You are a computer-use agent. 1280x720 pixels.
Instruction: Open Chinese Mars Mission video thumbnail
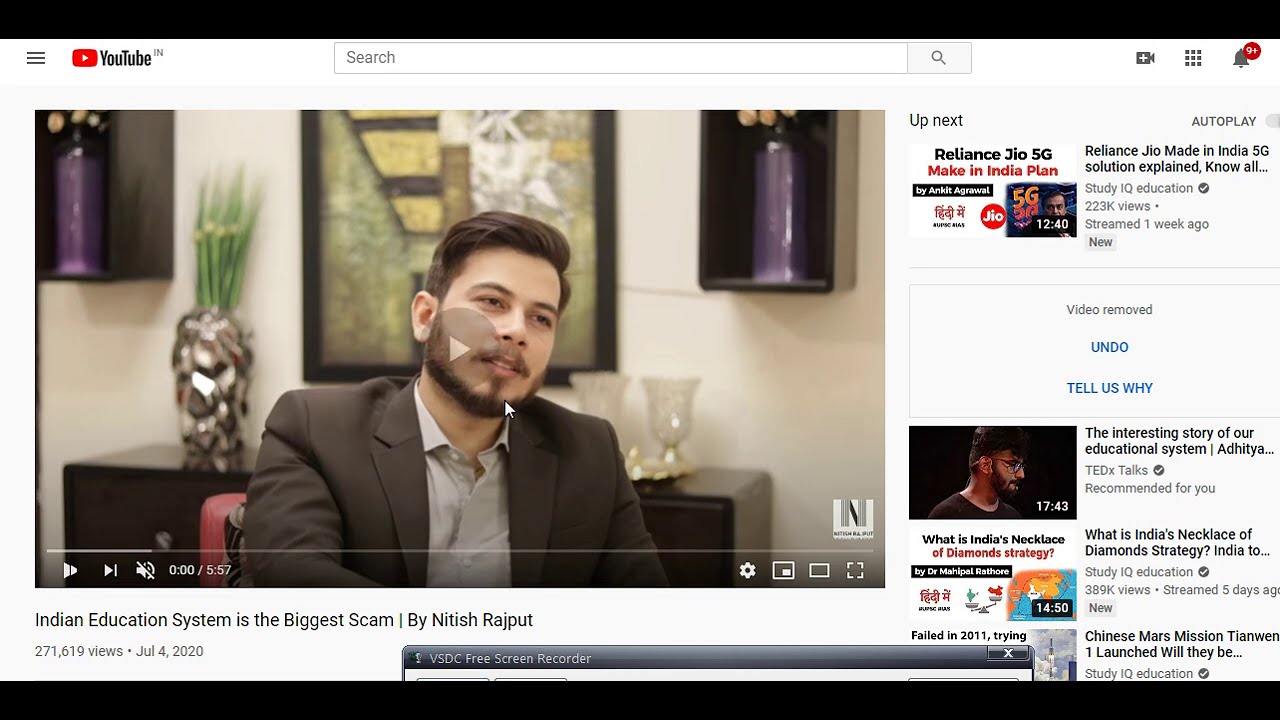[993, 655]
